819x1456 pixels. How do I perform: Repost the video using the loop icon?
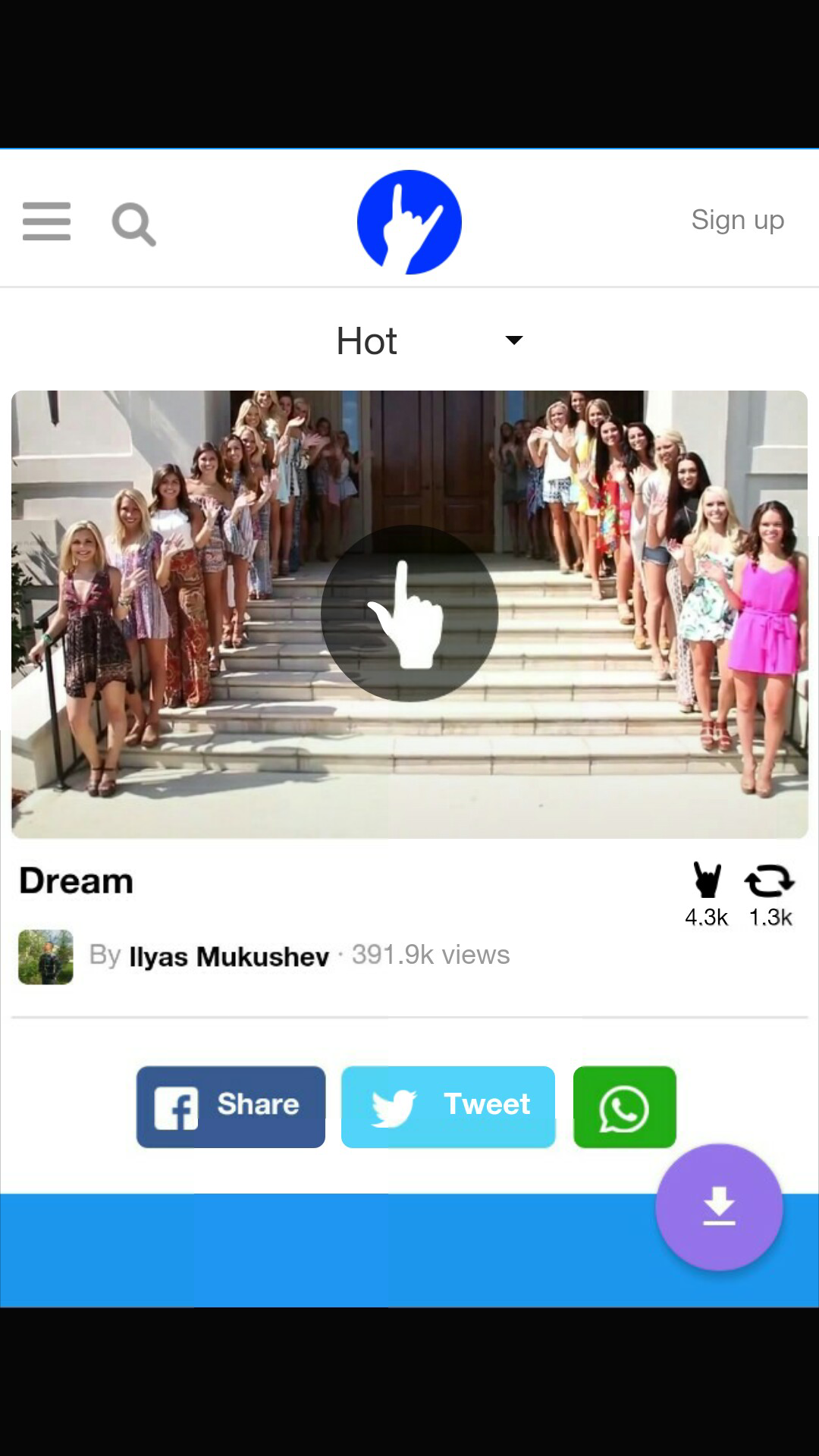(x=770, y=881)
